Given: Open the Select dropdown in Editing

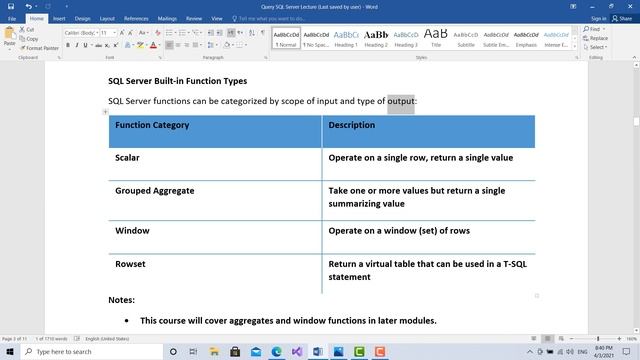Looking at the screenshot, I should click(596, 47).
